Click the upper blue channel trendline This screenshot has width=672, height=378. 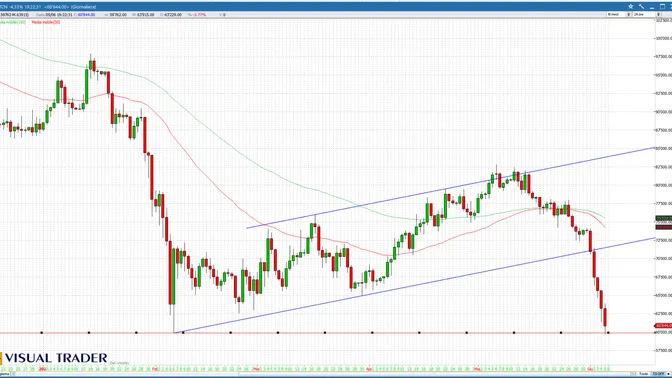(x=450, y=188)
